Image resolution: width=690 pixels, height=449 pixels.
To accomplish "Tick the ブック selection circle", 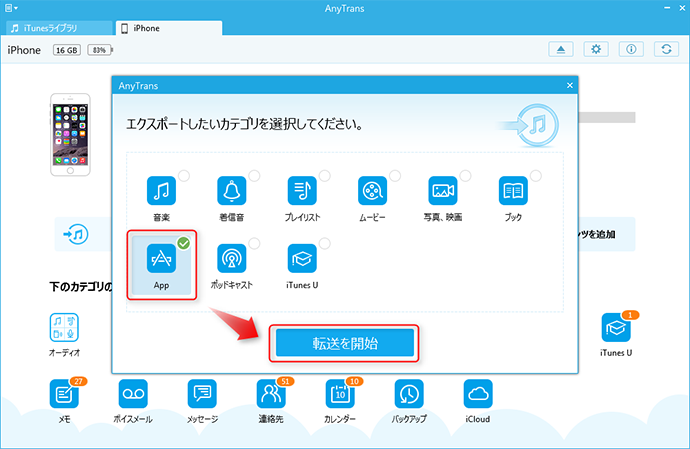I will coord(536,176).
